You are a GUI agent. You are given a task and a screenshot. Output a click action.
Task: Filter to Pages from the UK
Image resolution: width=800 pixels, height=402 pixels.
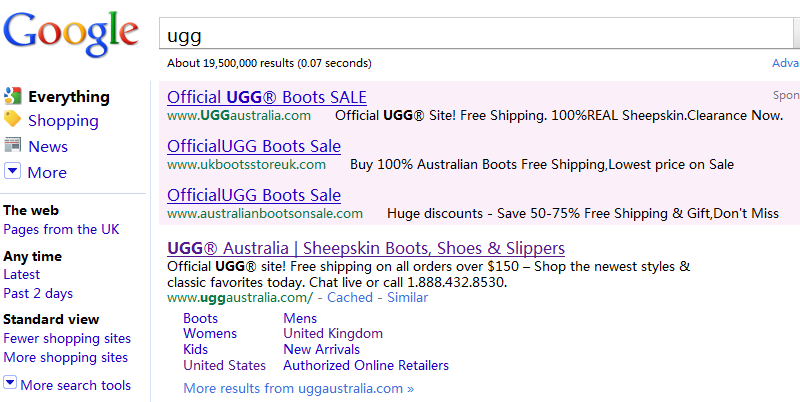click(61, 230)
